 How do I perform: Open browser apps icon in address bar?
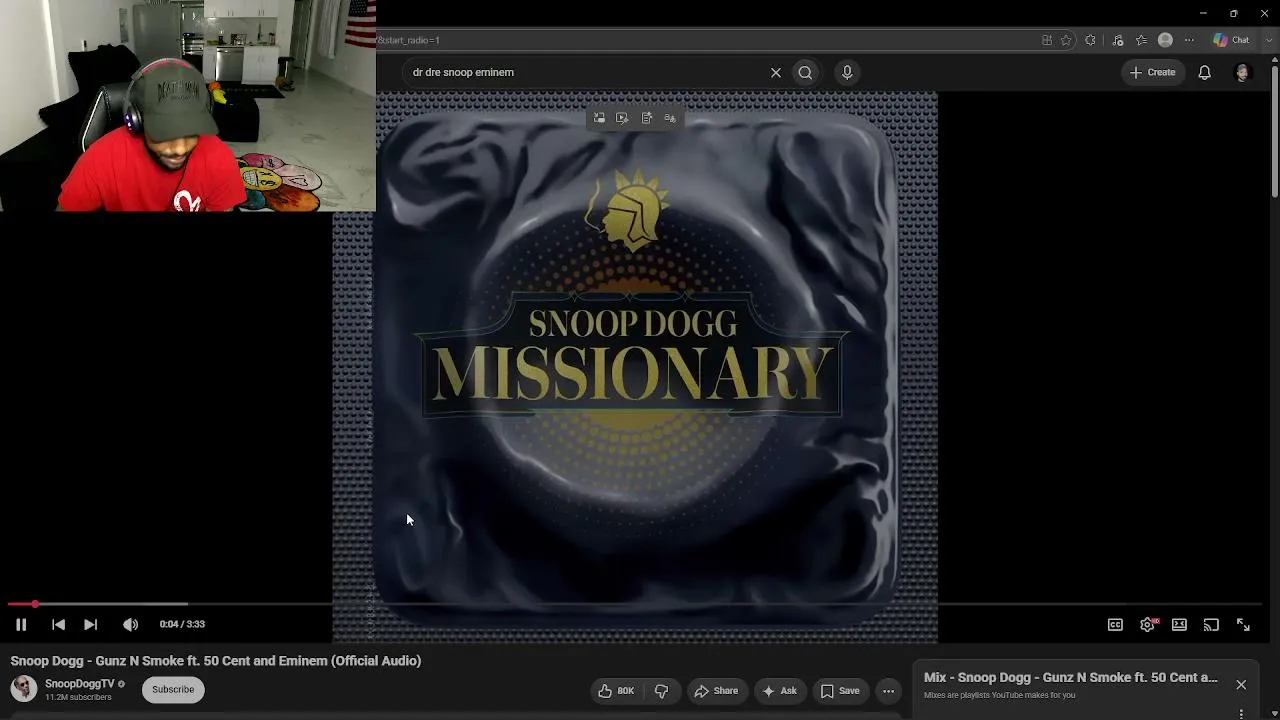1047,40
